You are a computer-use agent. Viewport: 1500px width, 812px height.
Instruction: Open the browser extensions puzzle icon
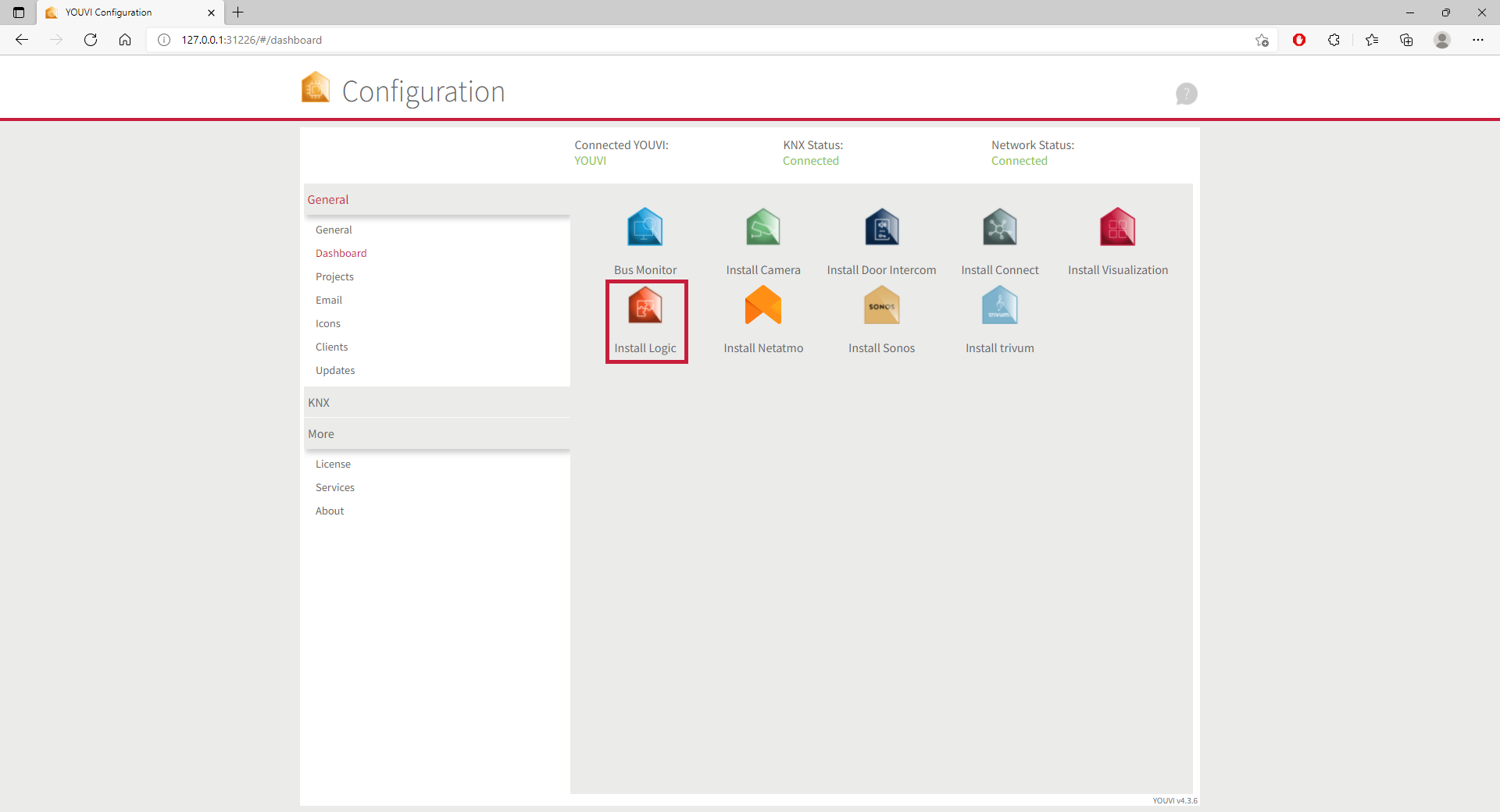click(x=1334, y=40)
